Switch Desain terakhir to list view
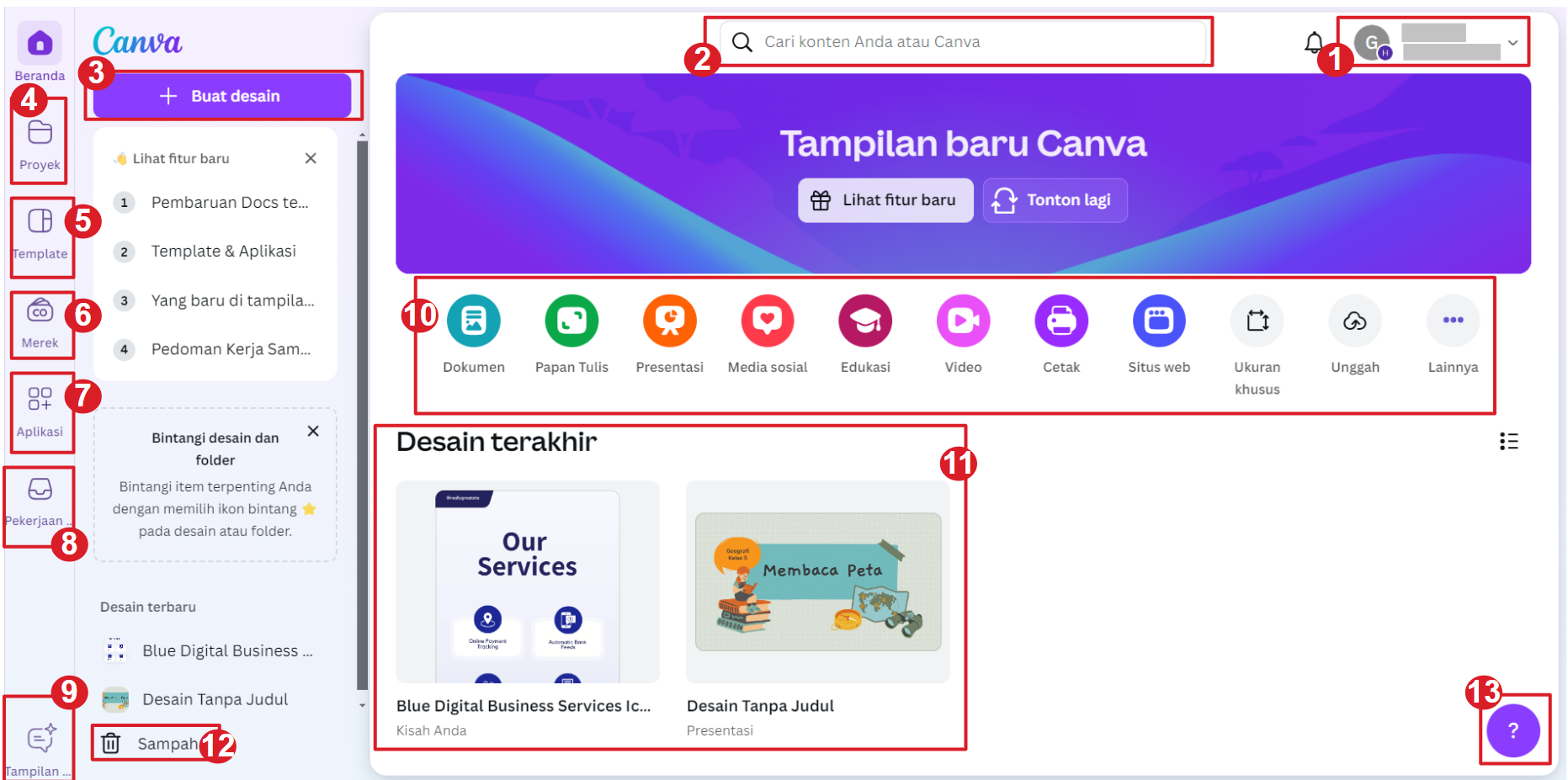This screenshot has height=780, width=1568. pos(1509,442)
